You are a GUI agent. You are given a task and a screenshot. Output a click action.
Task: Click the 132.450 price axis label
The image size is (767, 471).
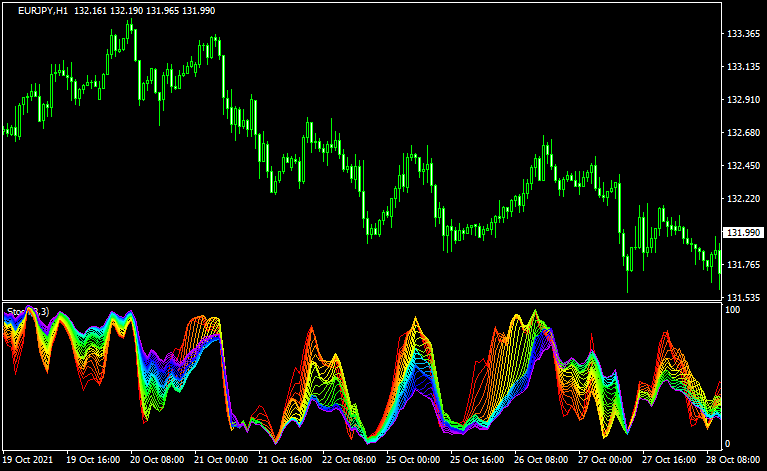click(742, 166)
